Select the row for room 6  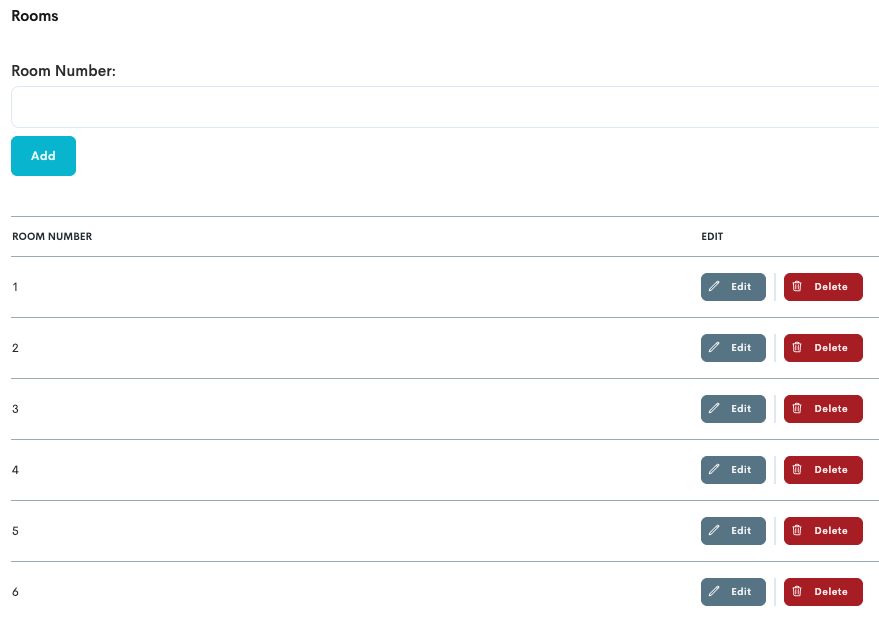(300, 592)
